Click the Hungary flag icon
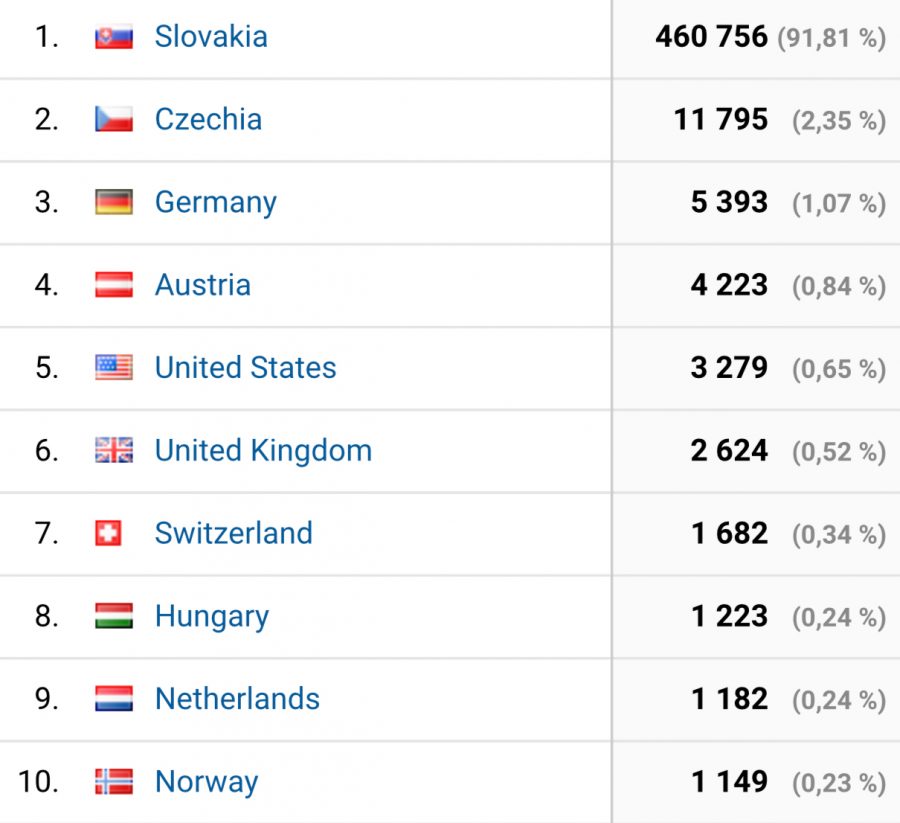The image size is (900, 823). [x=114, y=616]
